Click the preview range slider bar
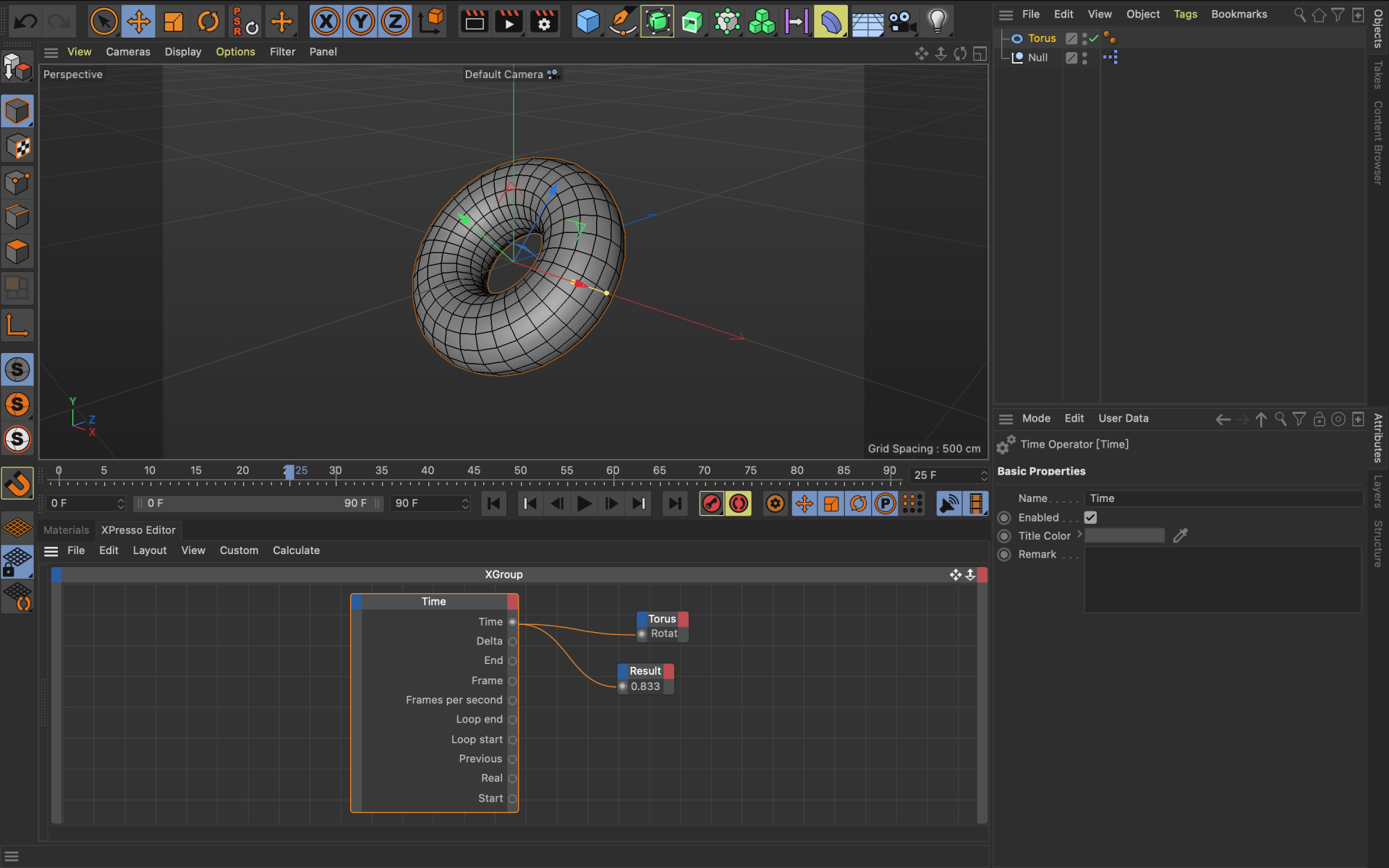The width and height of the screenshot is (1389, 868). (257, 503)
